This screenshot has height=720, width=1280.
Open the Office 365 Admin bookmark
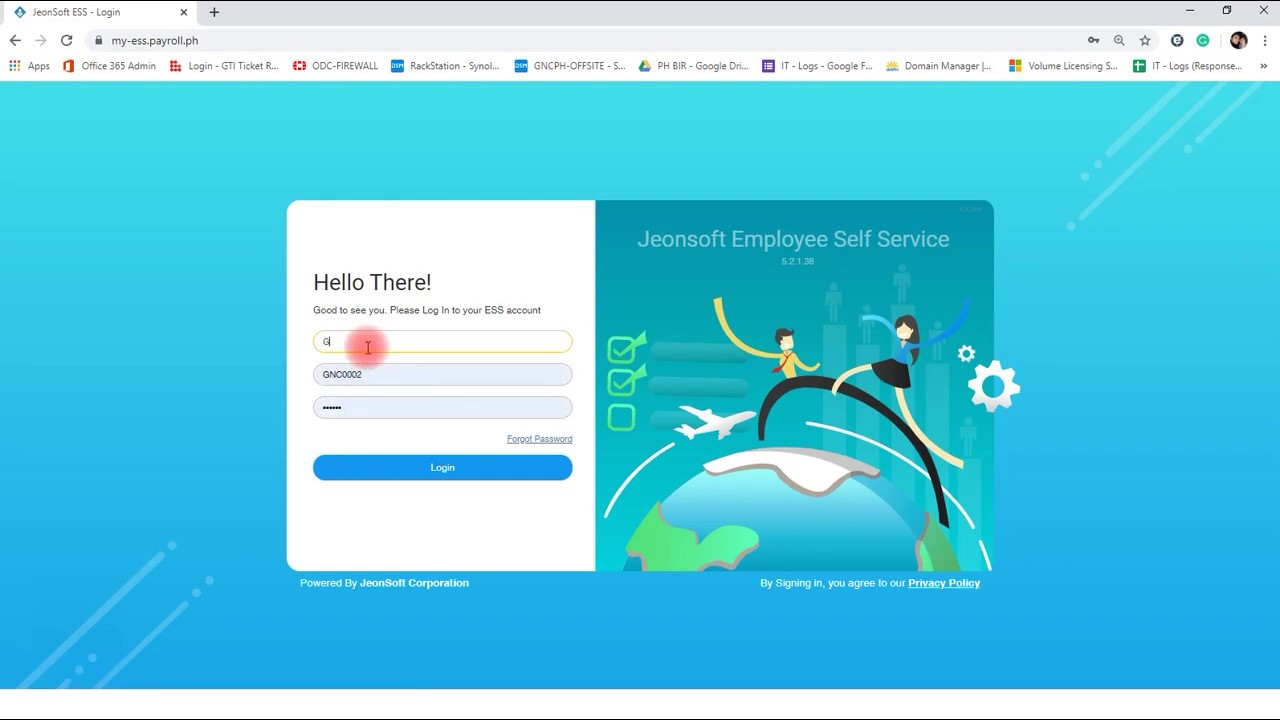(108, 66)
